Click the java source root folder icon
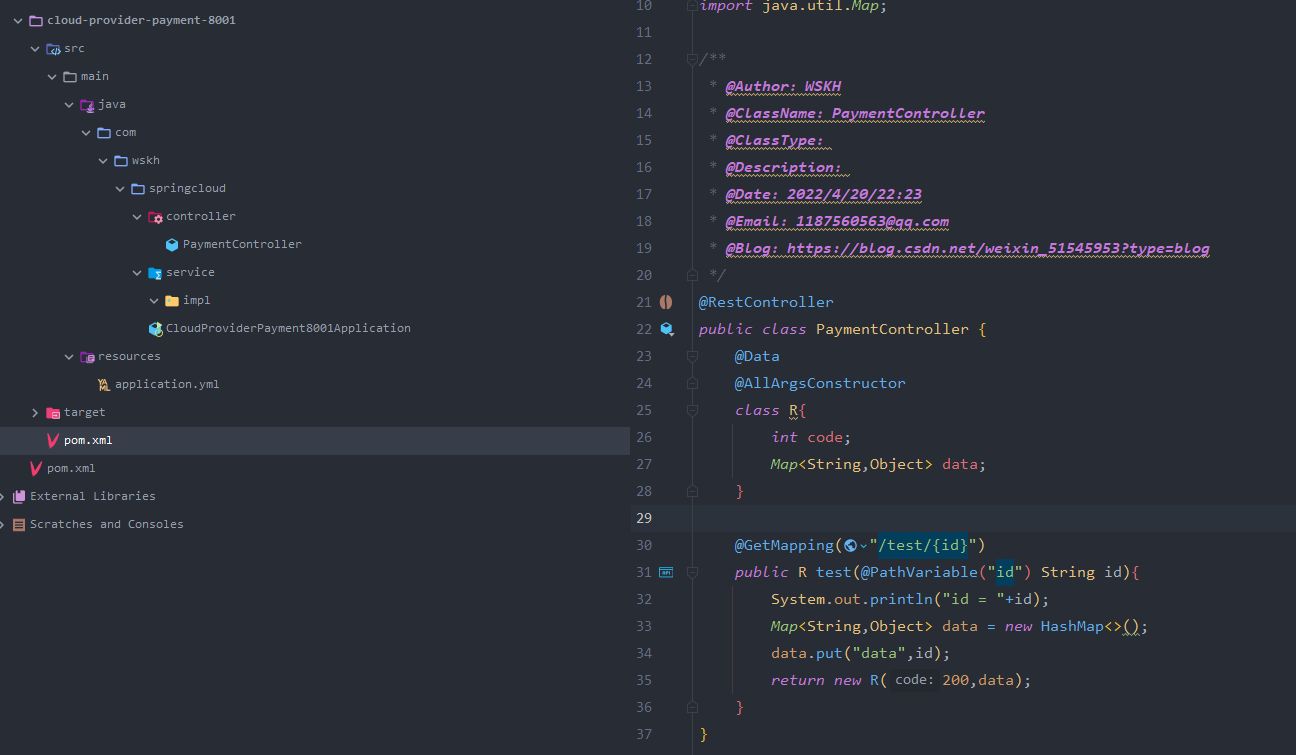This screenshot has width=1296, height=755. point(87,104)
